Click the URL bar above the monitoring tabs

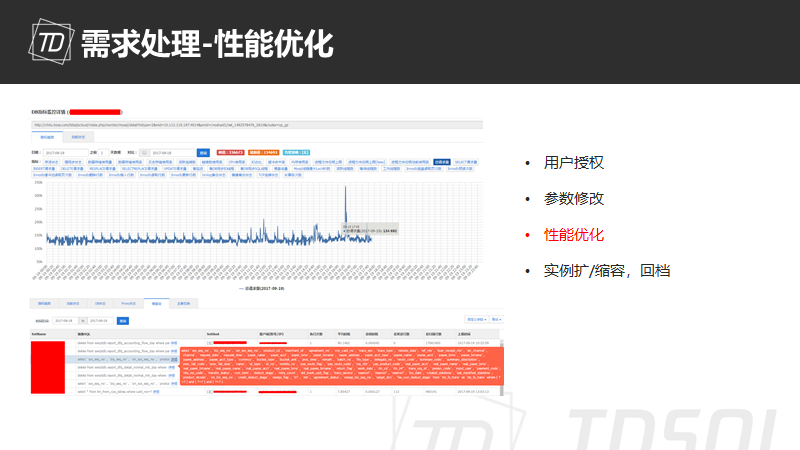click(257, 124)
